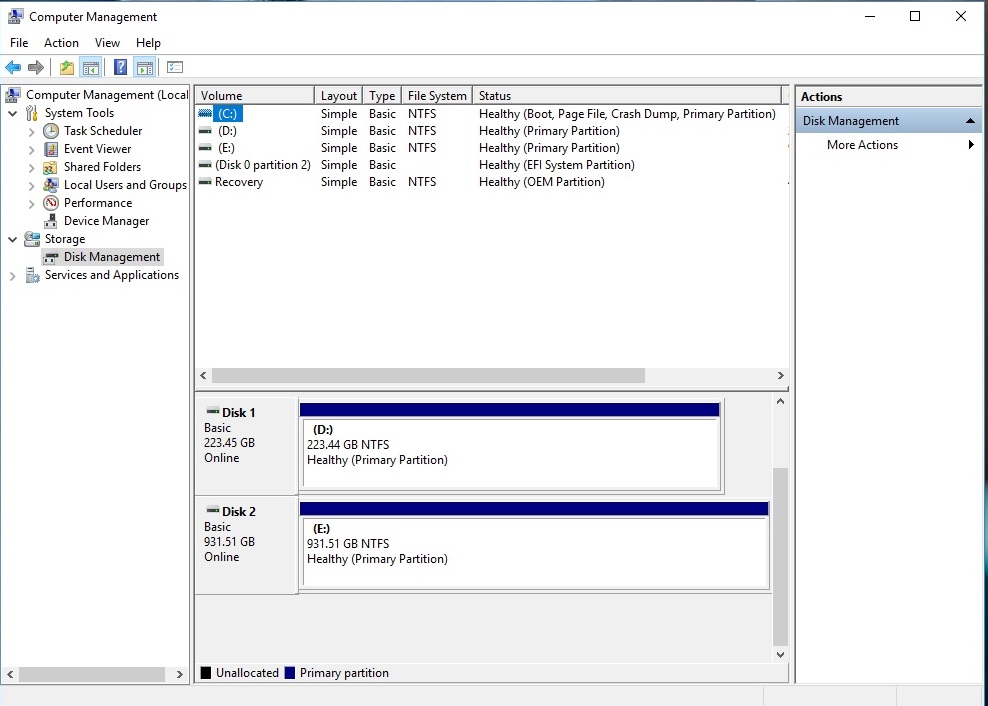
Task: Click the Settings checklist toolbar icon
Action: coord(175,67)
